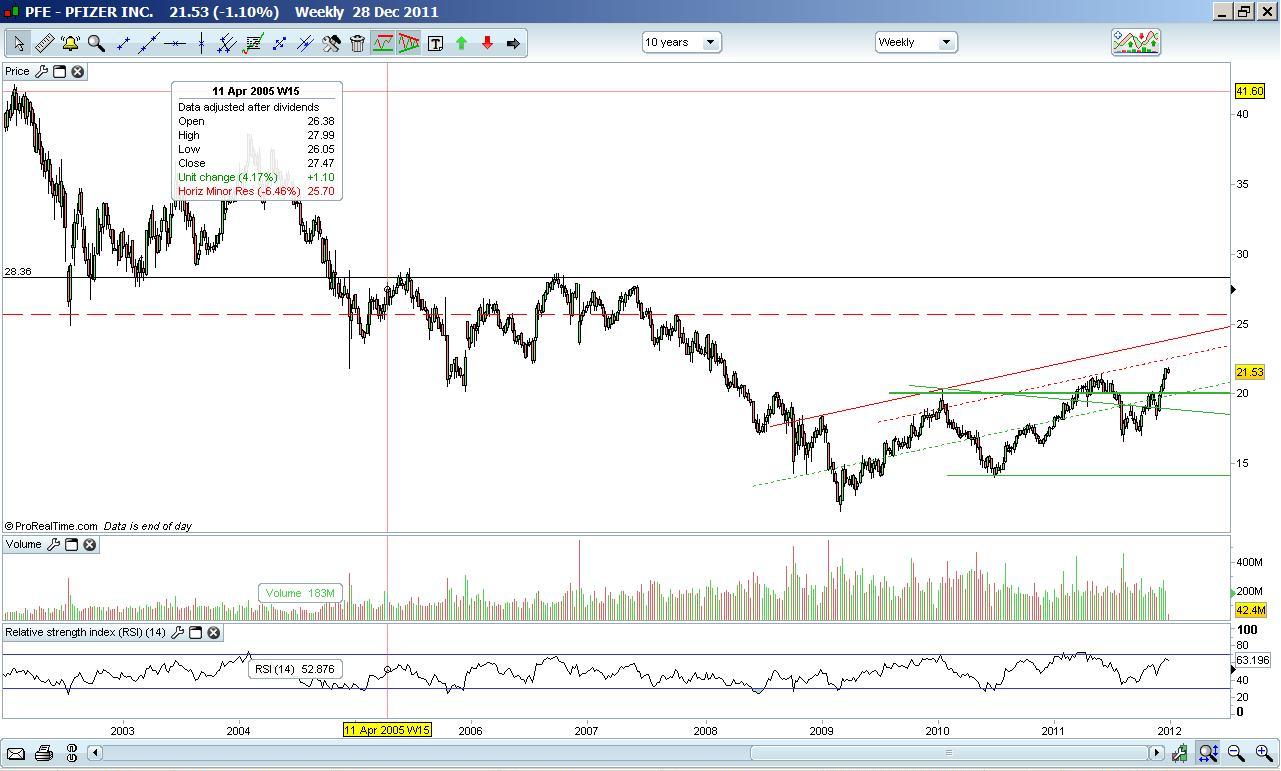Select the black right arrow tool
This screenshot has width=1281, height=771.
[x=513, y=43]
